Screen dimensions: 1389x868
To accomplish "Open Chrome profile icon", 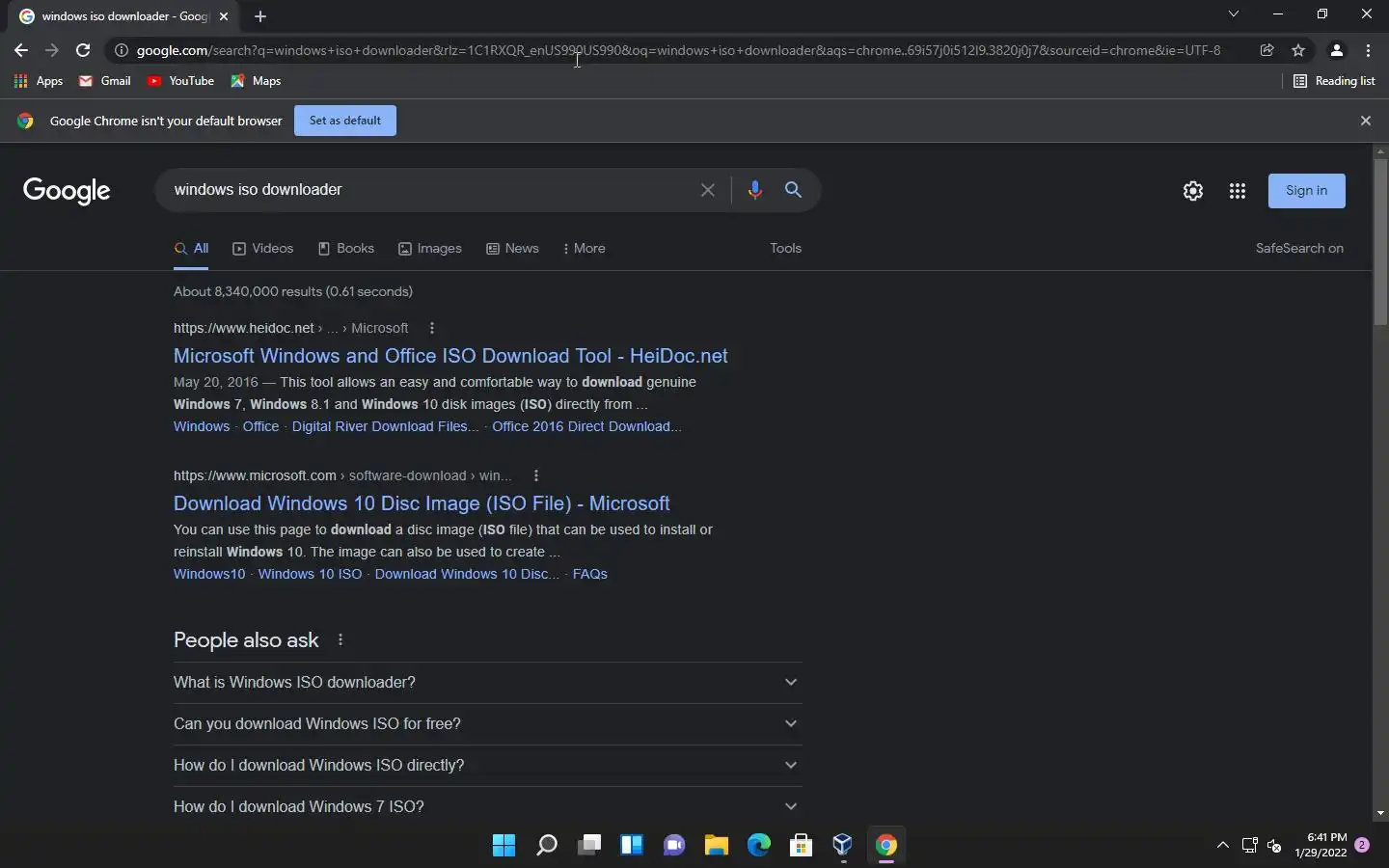I will point(1337,50).
